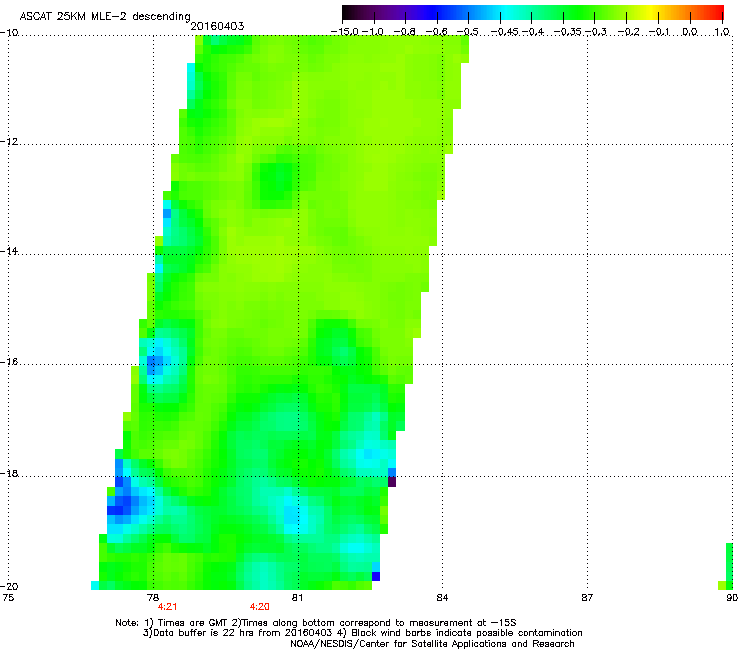Click the color bar label 1.0
The image size is (740, 650).
(x=722, y=32)
